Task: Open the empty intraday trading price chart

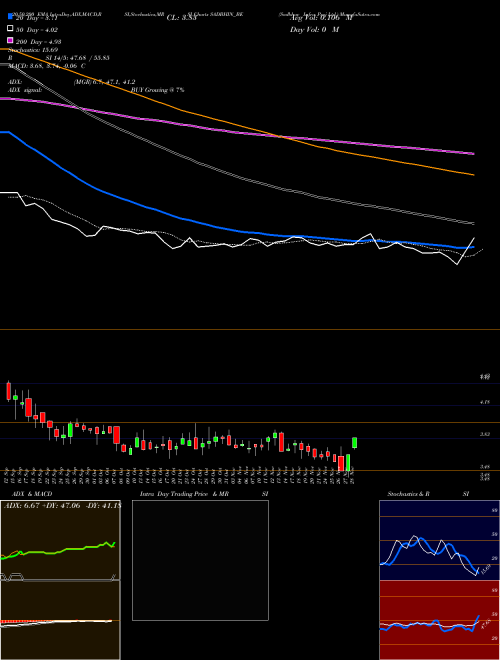Action: [x=200, y=560]
